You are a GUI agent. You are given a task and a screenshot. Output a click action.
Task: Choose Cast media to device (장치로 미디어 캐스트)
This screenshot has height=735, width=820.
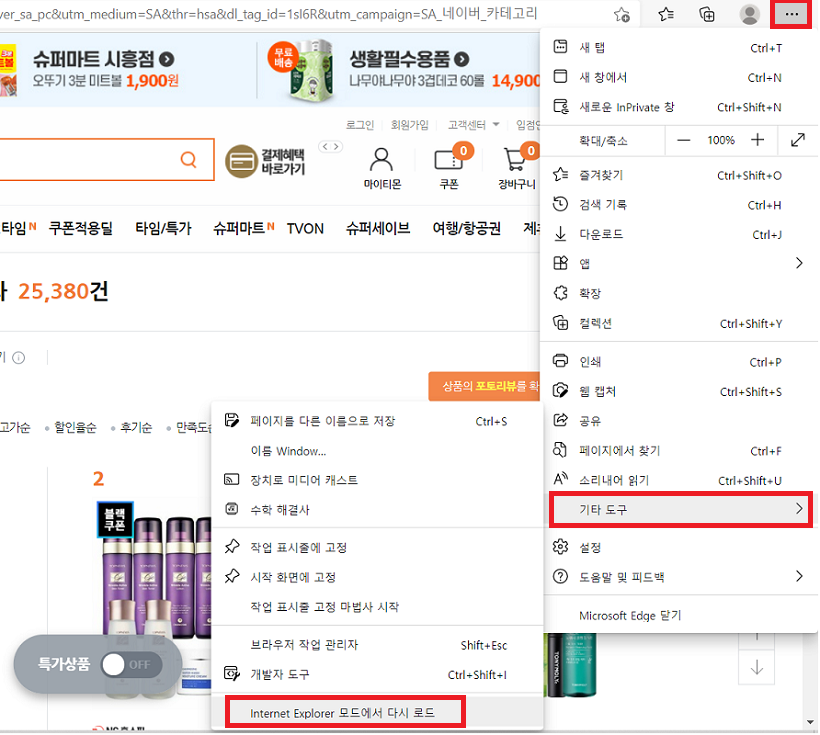[377, 480]
